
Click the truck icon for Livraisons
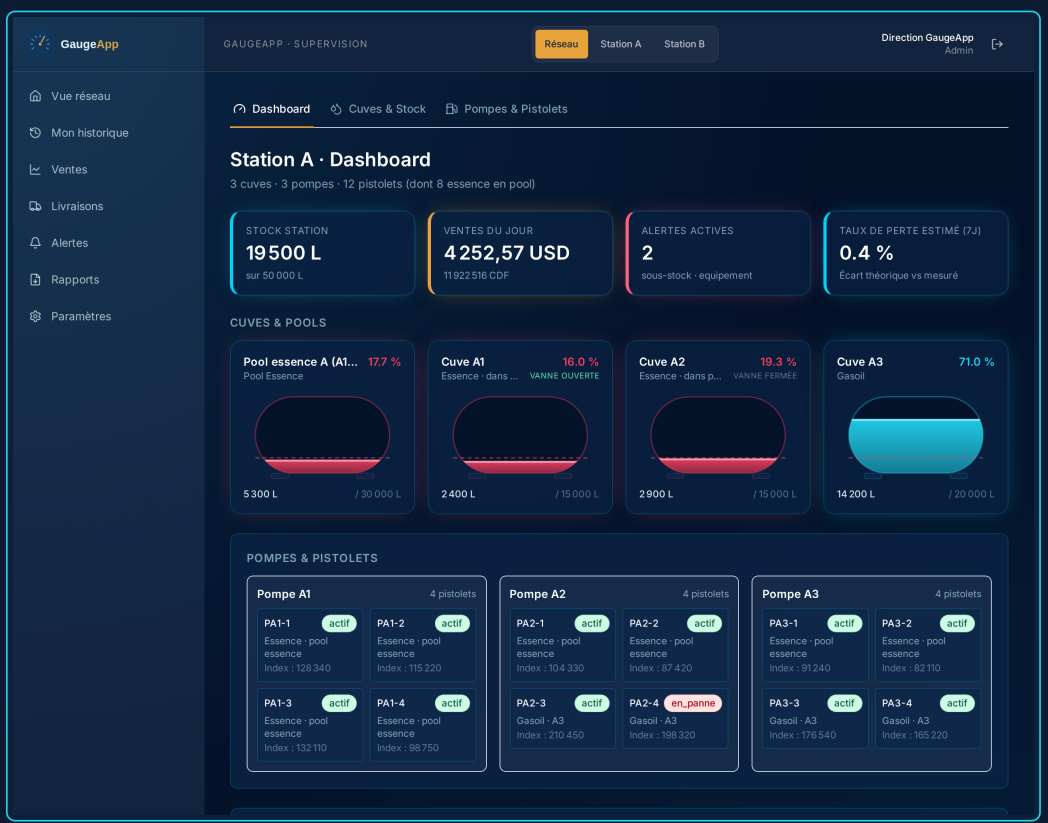[x=35, y=206]
